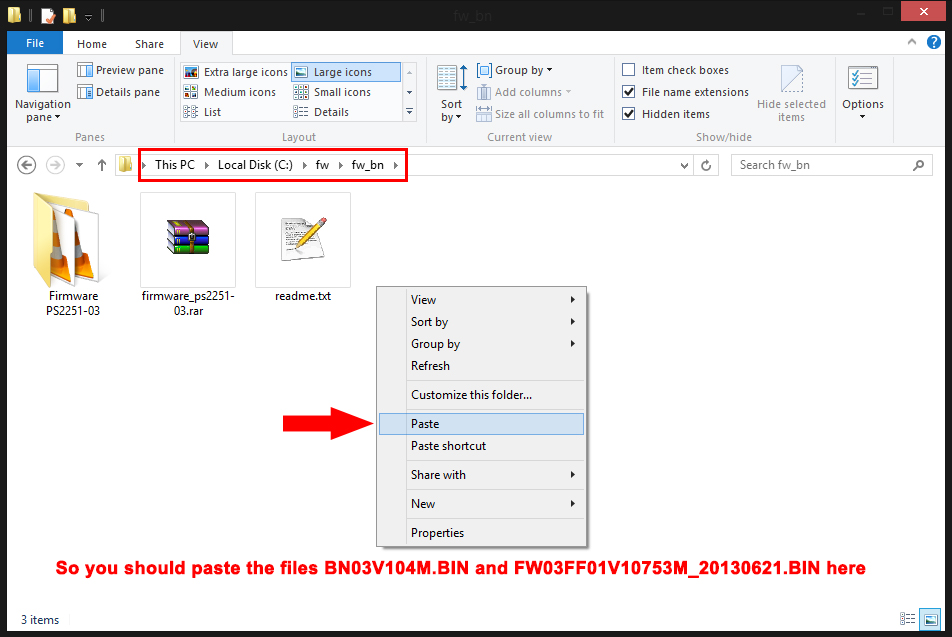
Task: Click the New folder icon in title bar
Action: pos(69,15)
